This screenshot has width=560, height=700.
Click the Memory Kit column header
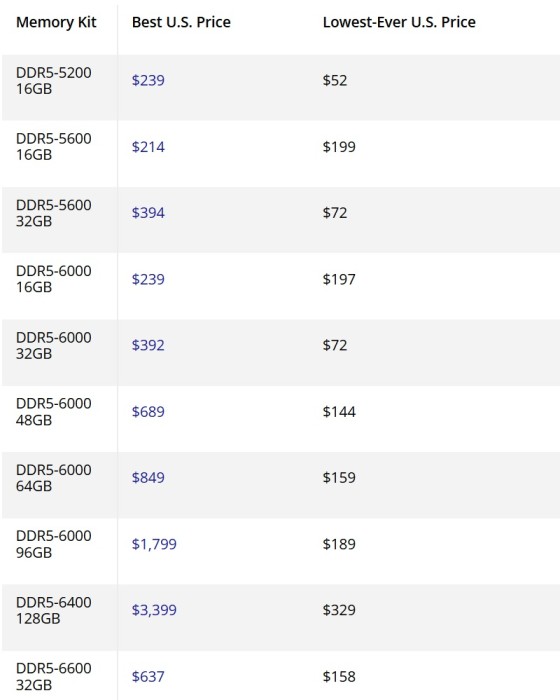coord(56,22)
